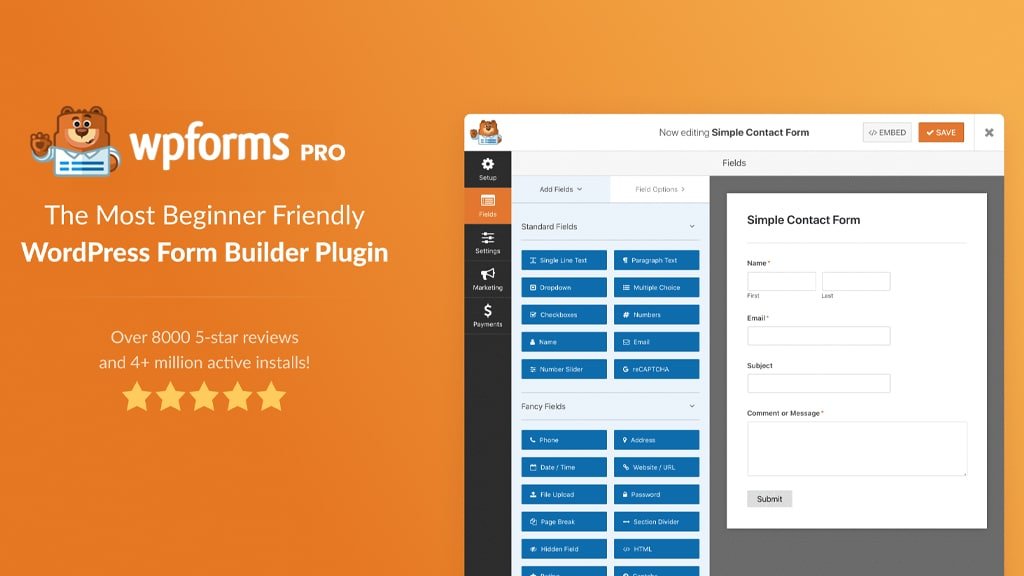Open Settings sliders icon in sidebar
Image resolution: width=1024 pixels, height=576 pixels.
[x=487, y=242]
